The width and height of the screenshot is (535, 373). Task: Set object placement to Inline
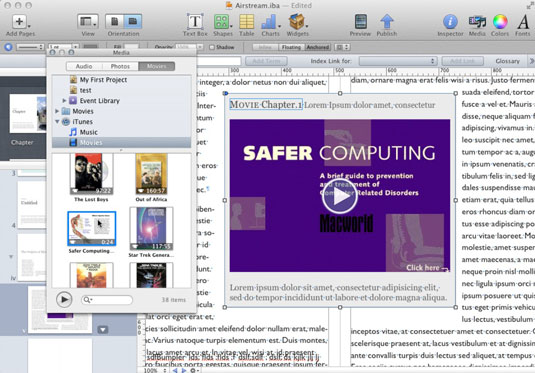point(265,47)
